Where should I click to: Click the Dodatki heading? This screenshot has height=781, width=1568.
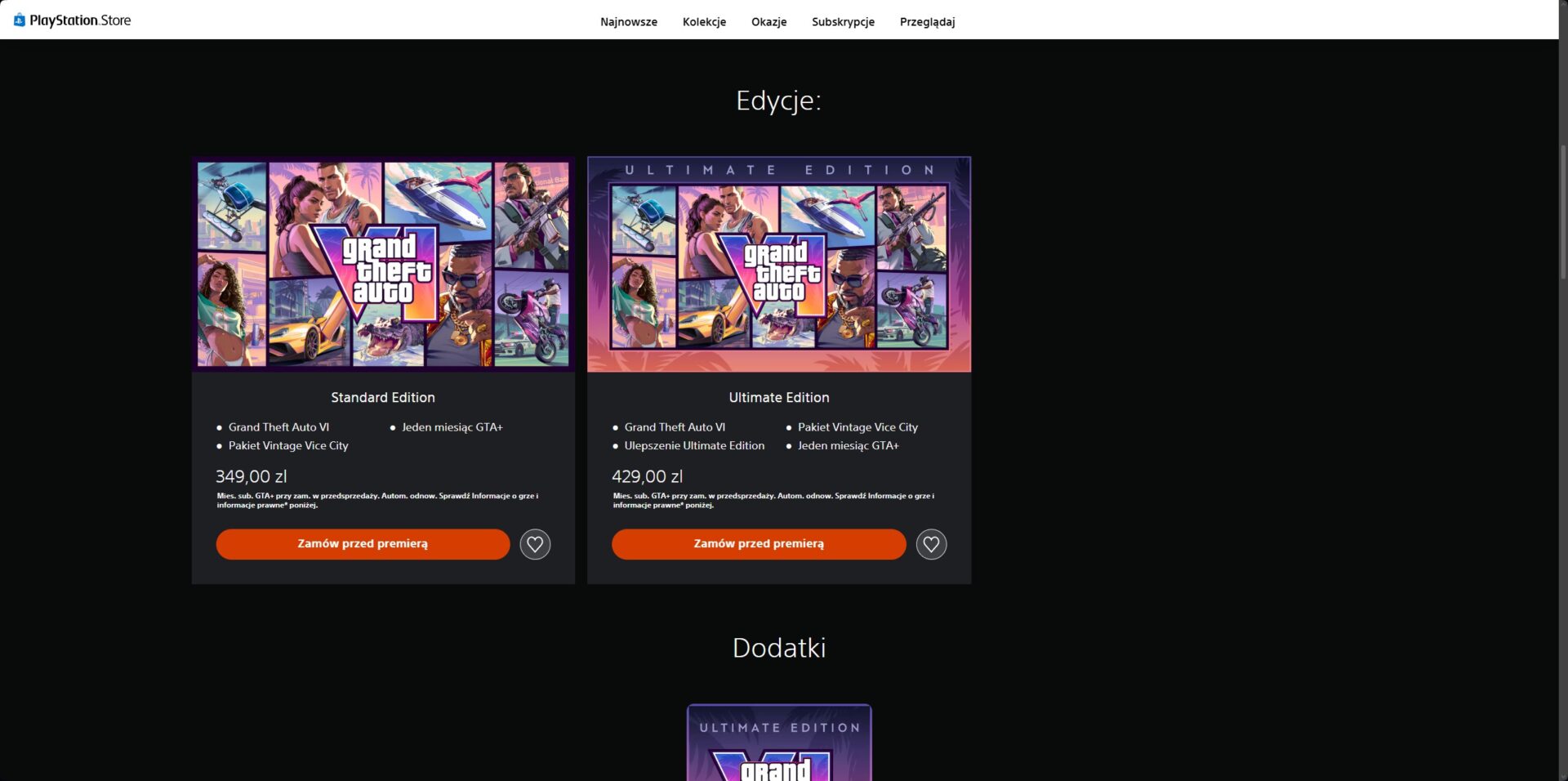coord(779,648)
